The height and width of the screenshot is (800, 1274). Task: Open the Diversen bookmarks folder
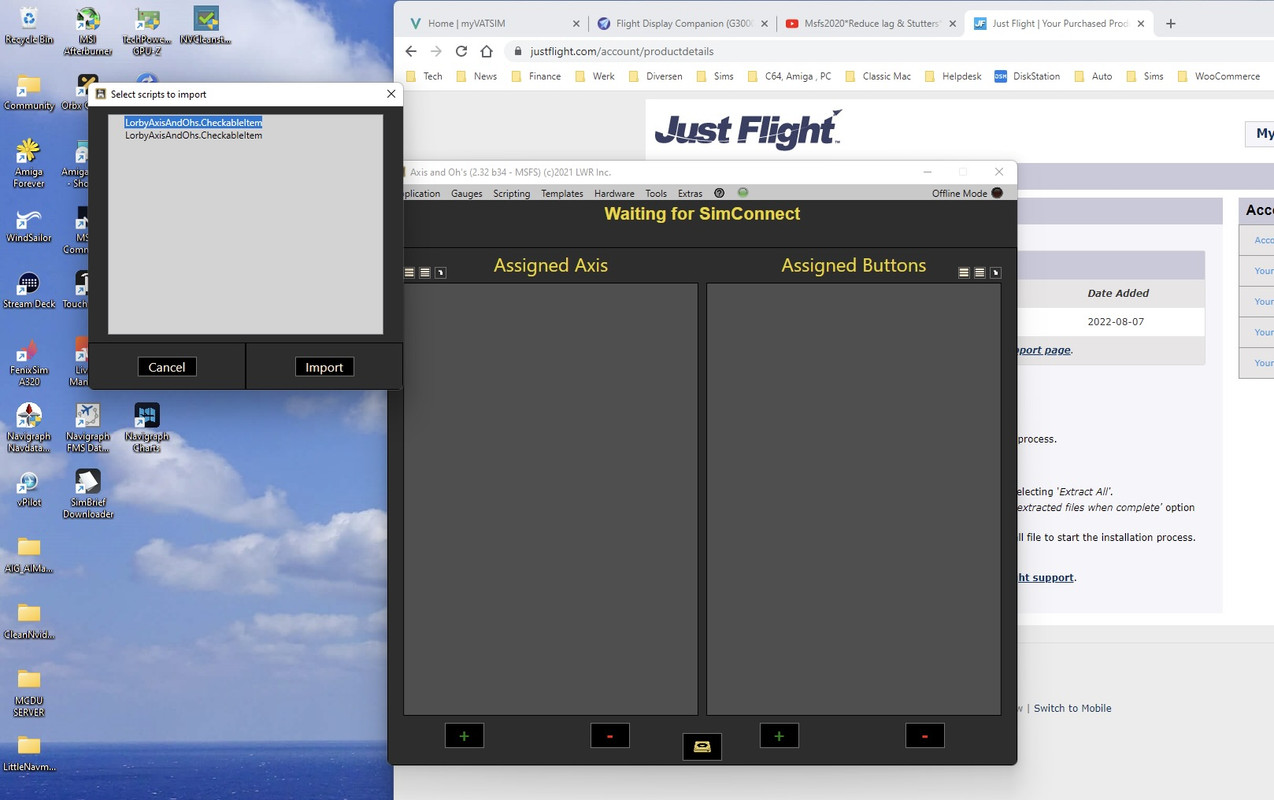[x=655, y=76]
